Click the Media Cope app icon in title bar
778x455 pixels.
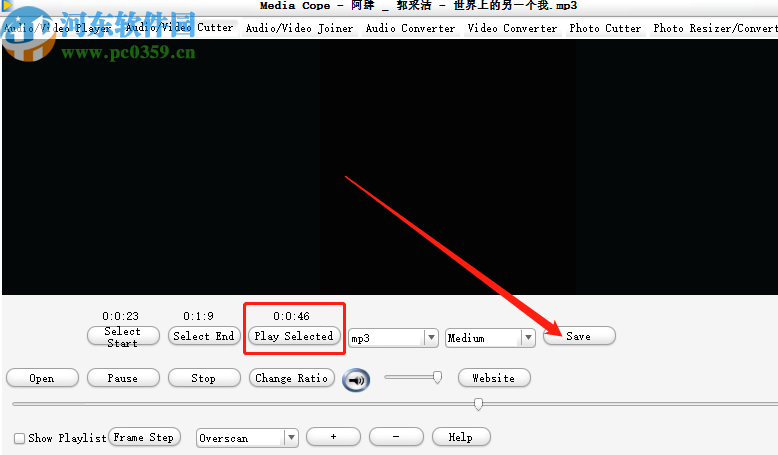6,5
